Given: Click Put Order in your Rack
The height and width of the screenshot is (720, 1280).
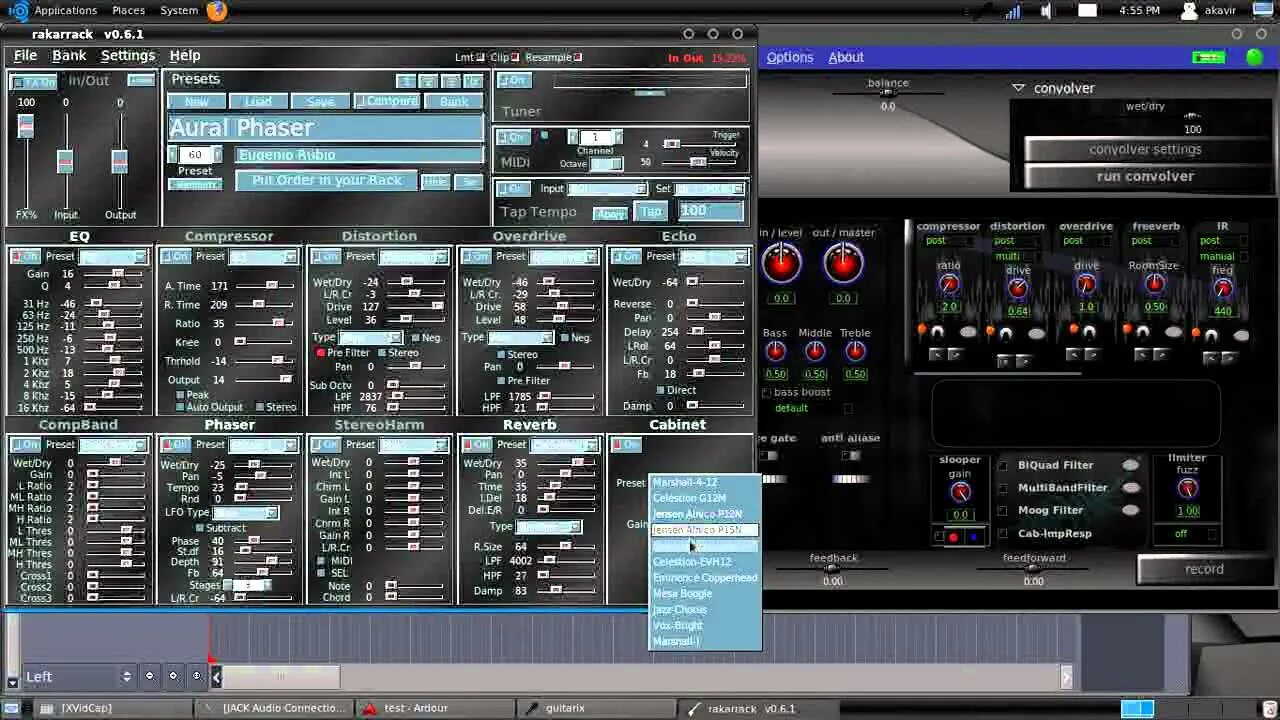Looking at the screenshot, I should point(327,180).
